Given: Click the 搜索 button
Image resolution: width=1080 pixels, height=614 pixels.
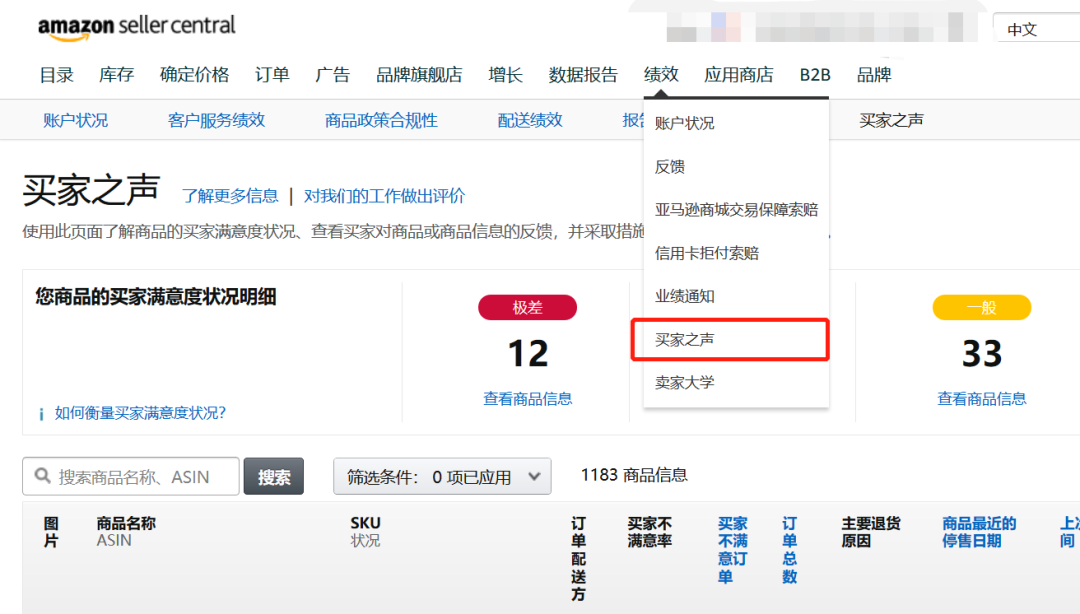Looking at the screenshot, I should coord(273,476).
